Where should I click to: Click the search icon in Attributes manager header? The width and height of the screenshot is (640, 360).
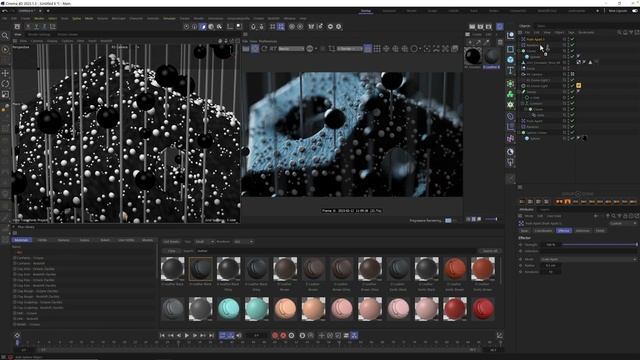(613, 216)
